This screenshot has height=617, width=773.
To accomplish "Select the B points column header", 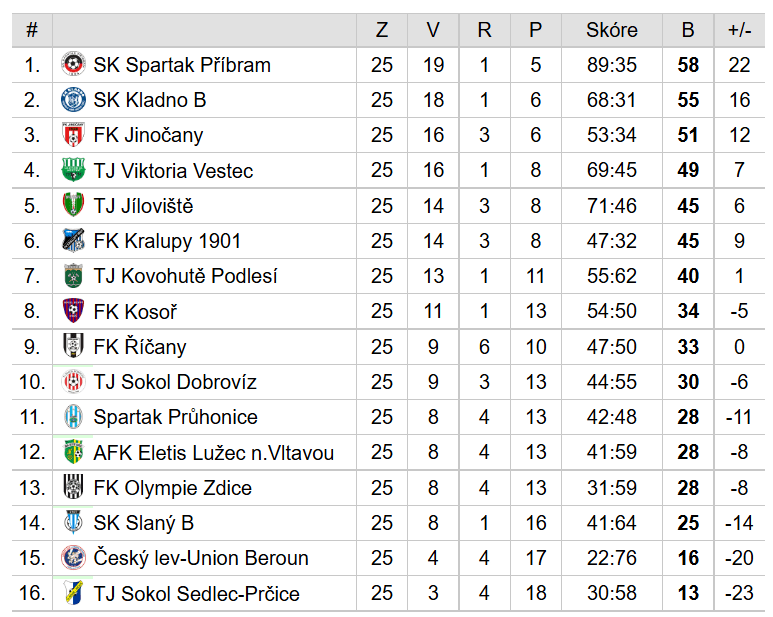I will (x=688, y=30).
